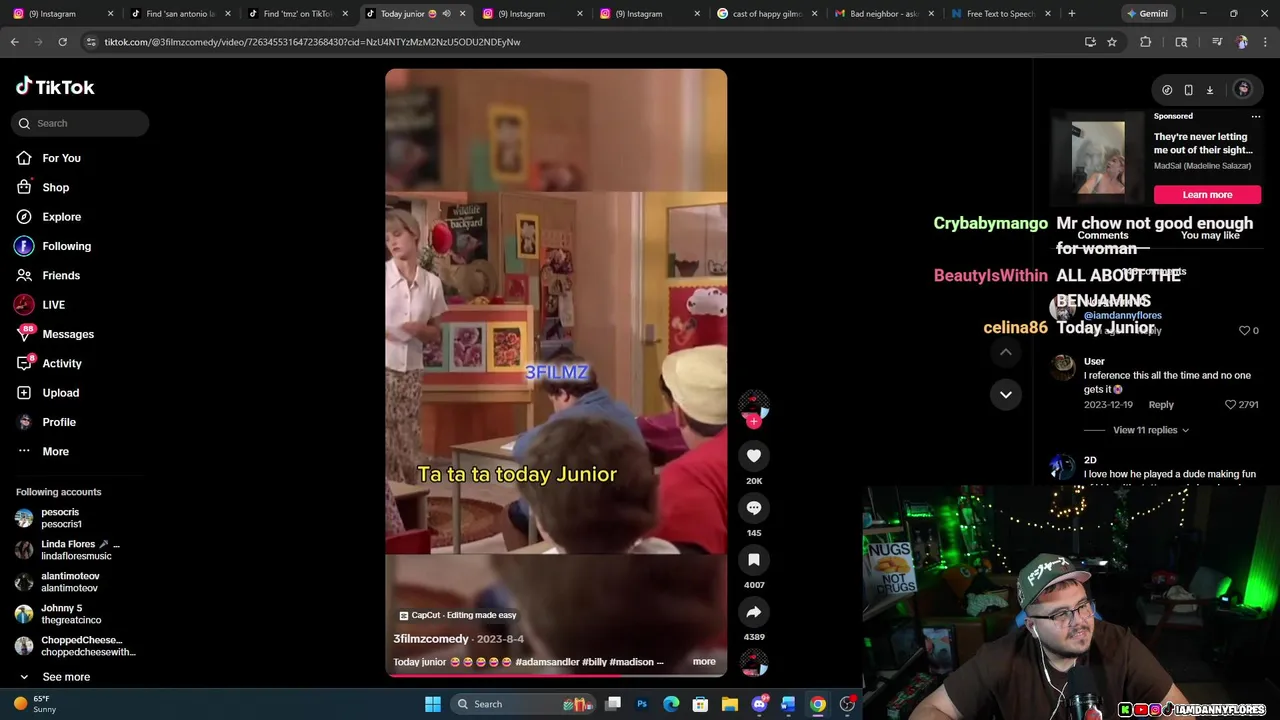Open Gemini button in Chrome
1280x720 pixels.
(x=1147, y=14)
